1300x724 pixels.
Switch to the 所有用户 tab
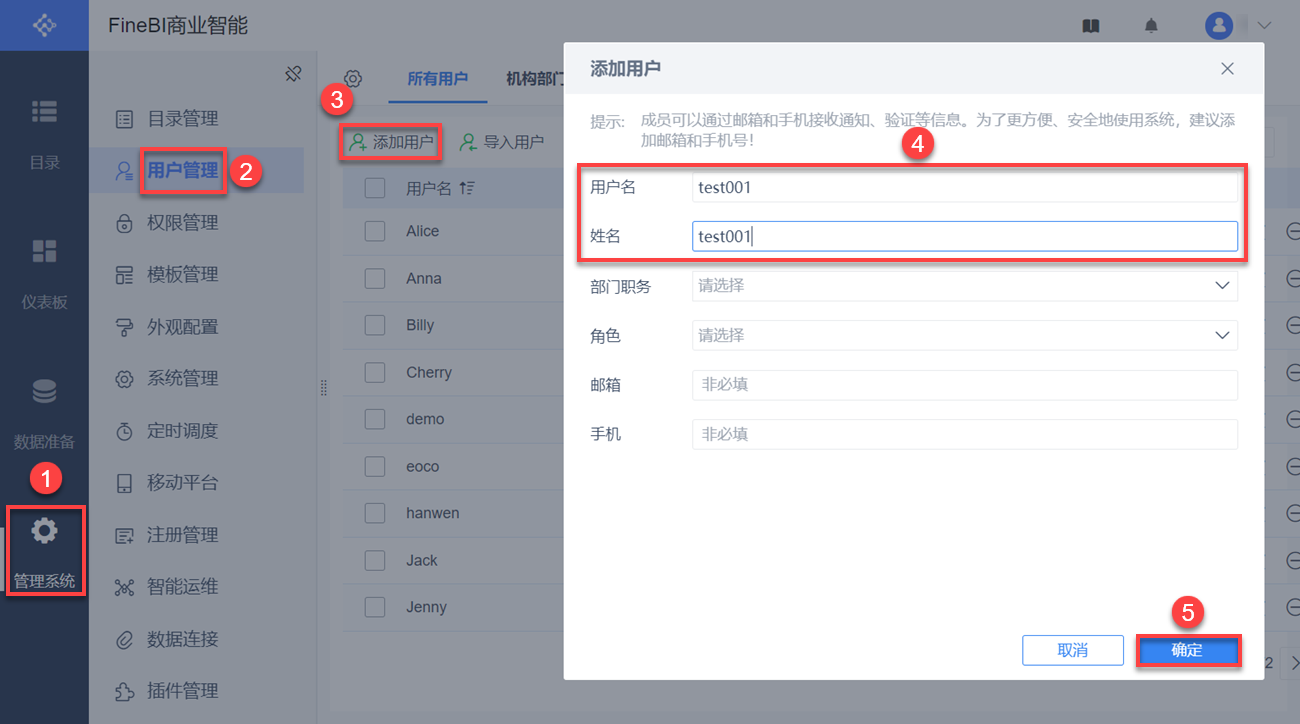tap(438, 79)
